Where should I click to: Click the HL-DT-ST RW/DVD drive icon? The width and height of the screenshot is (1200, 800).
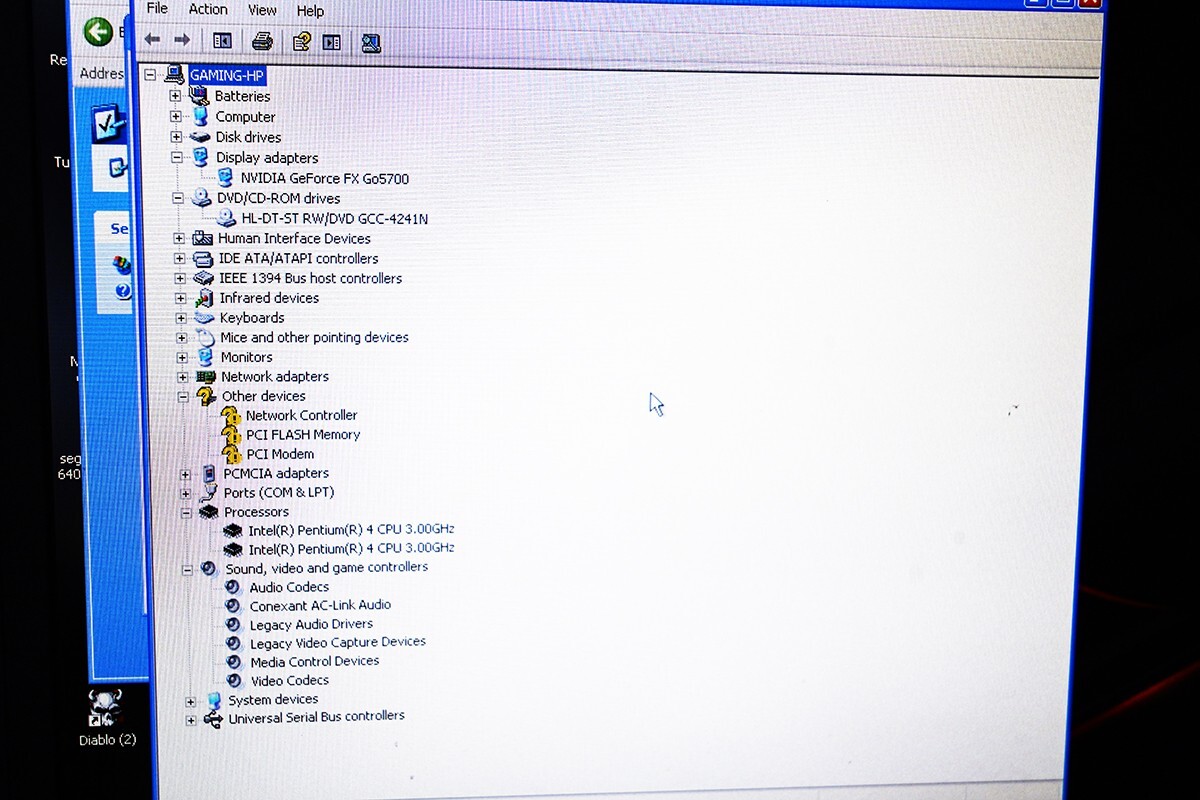pyautogui.click(x=226, y=218)
